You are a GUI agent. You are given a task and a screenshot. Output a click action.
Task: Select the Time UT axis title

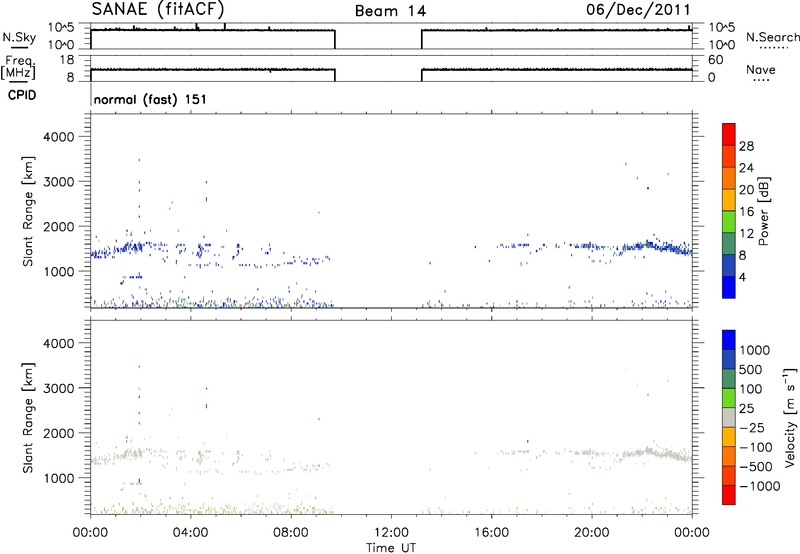click(x=391, y=548)
